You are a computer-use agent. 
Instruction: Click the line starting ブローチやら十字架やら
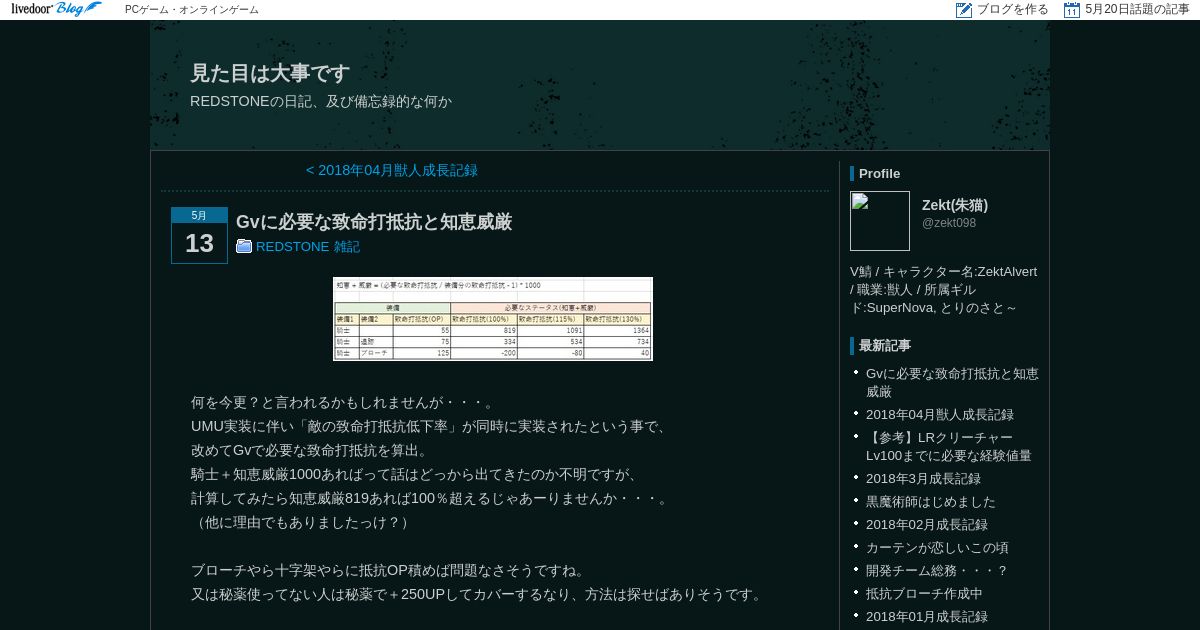(388, 570)
